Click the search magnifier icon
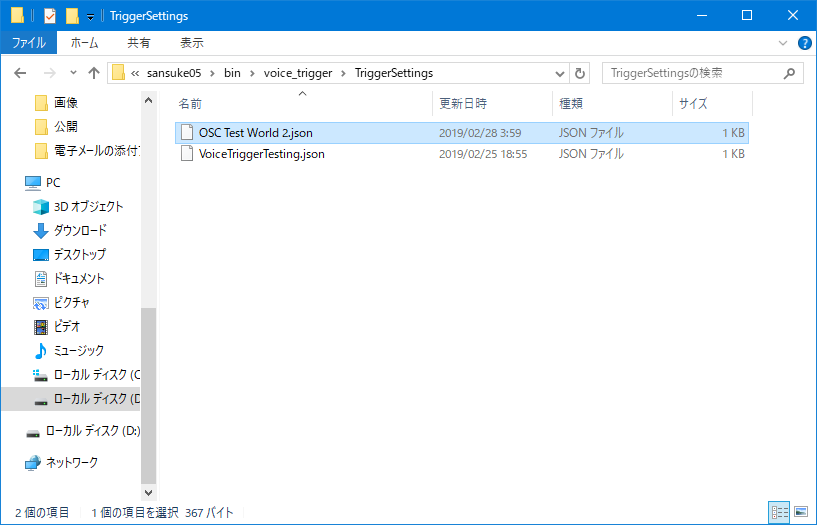The width and height of the screenshot is (817, 525). 789,73
